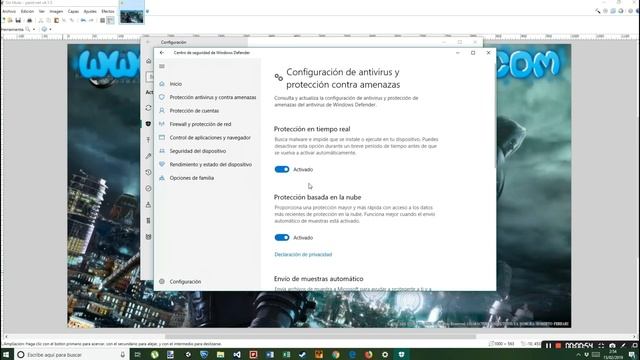This screenshot has height=360, width=640.
Task: Click the Undo icon in paint.net toolbar
Action: point(83,20)
